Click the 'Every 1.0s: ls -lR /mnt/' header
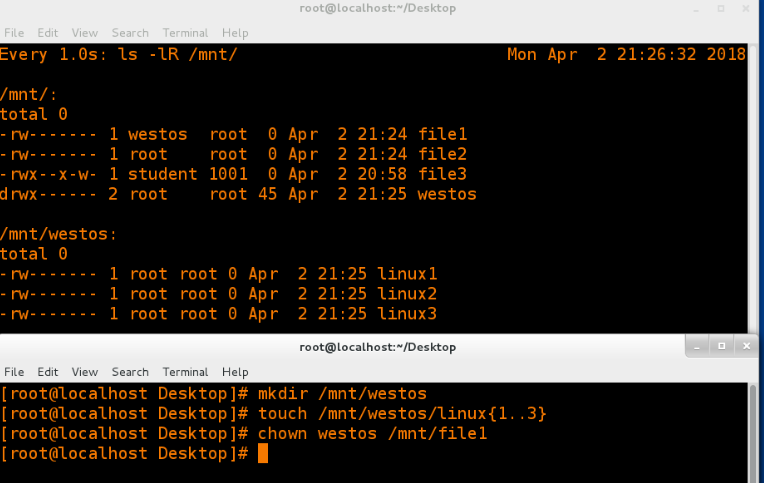The height and width of the screenshot is (483, 764). click(119, 54)
